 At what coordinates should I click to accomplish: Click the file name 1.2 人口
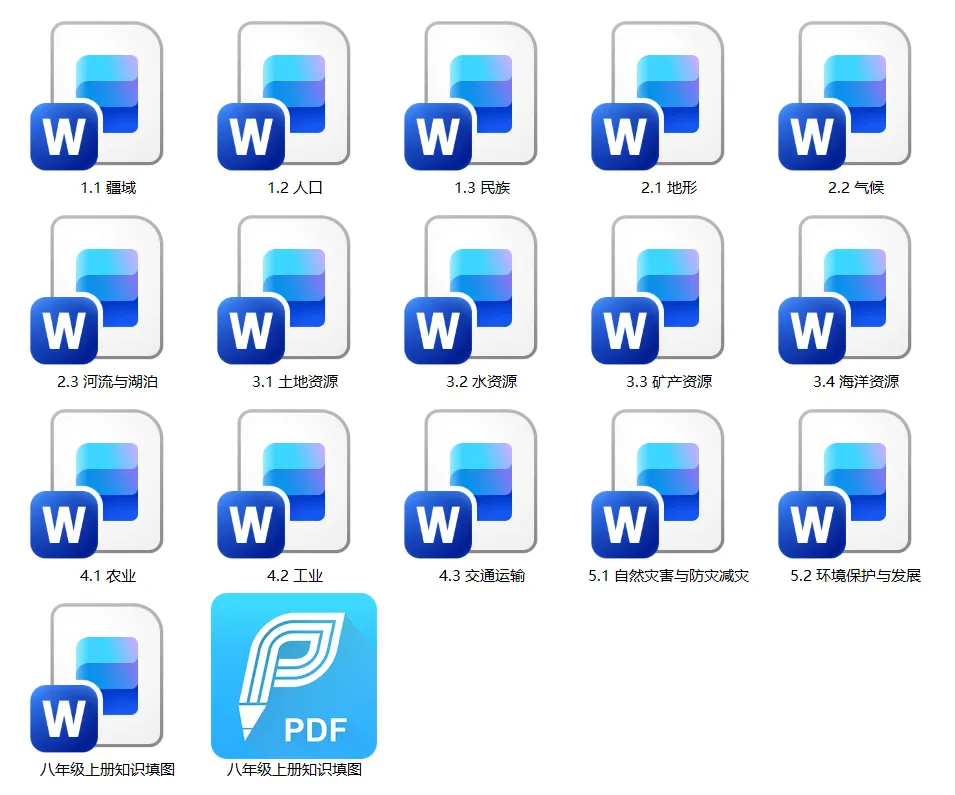295,188
